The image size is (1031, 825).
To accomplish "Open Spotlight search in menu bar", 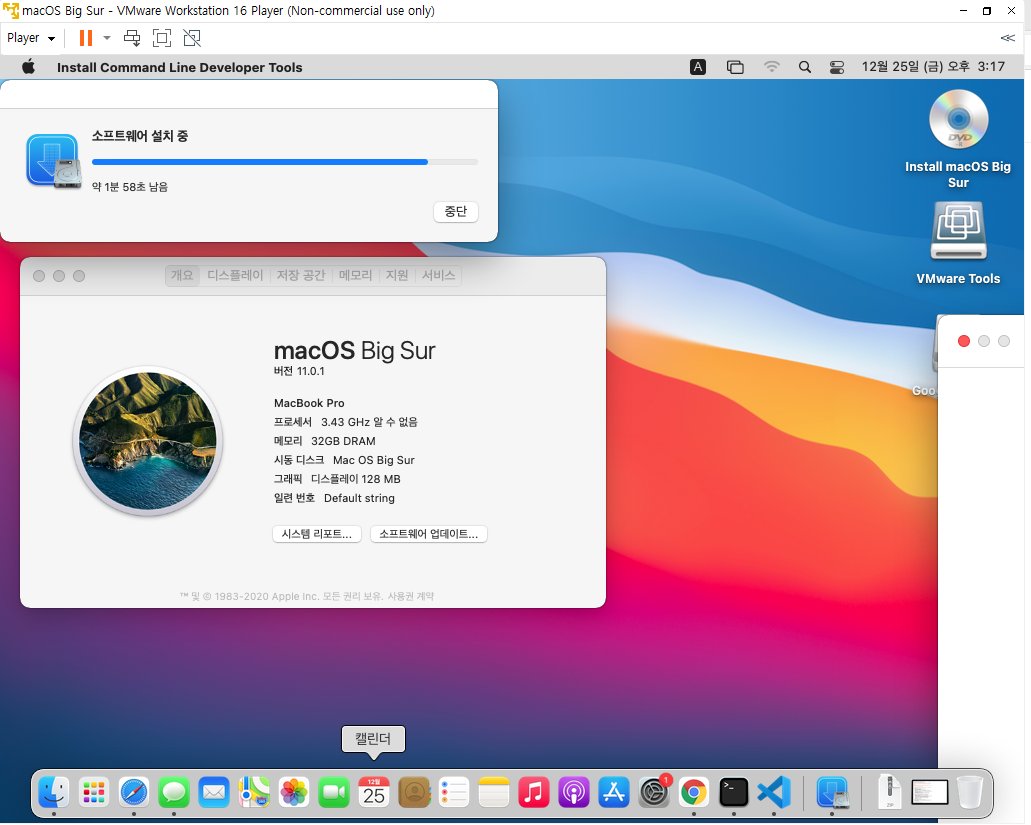I will (804, 67).
